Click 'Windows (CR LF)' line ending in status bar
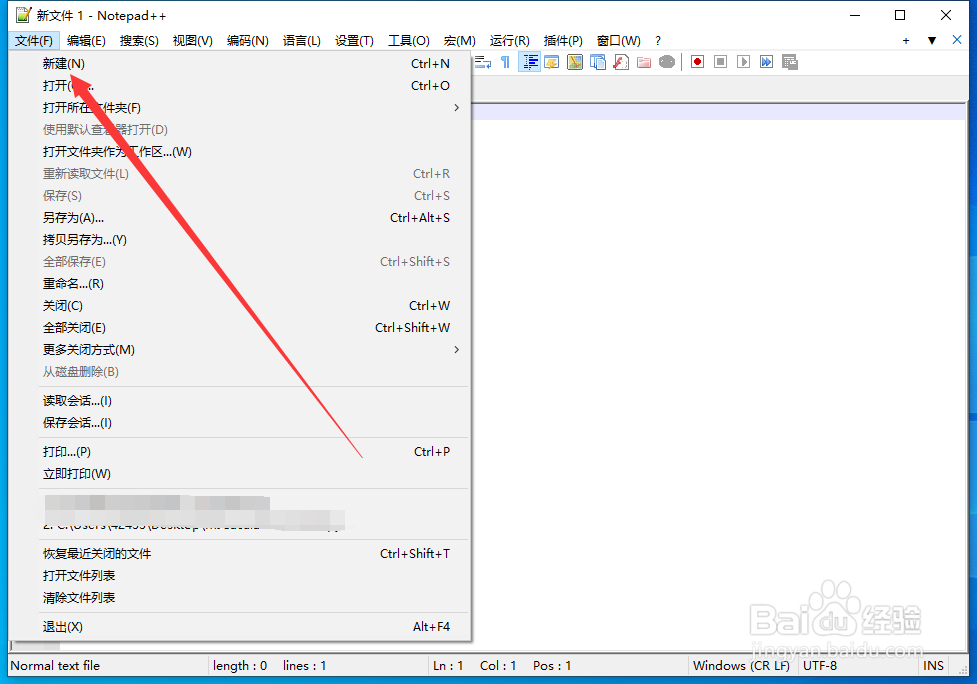This screenshot has width=977, height=684. click(x=741, y=665)
